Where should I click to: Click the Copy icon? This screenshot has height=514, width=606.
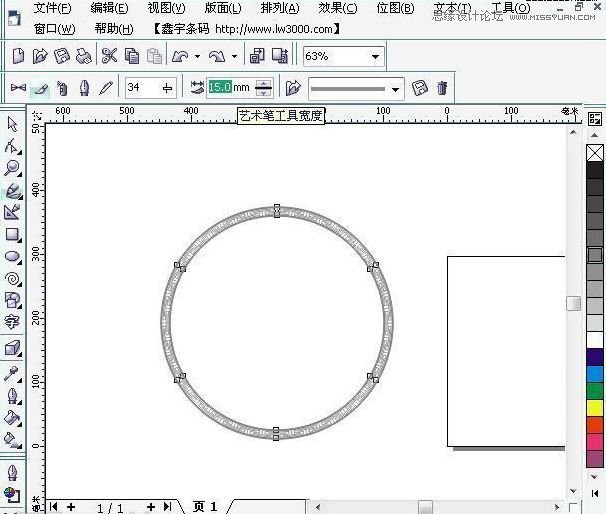point(132,56)
